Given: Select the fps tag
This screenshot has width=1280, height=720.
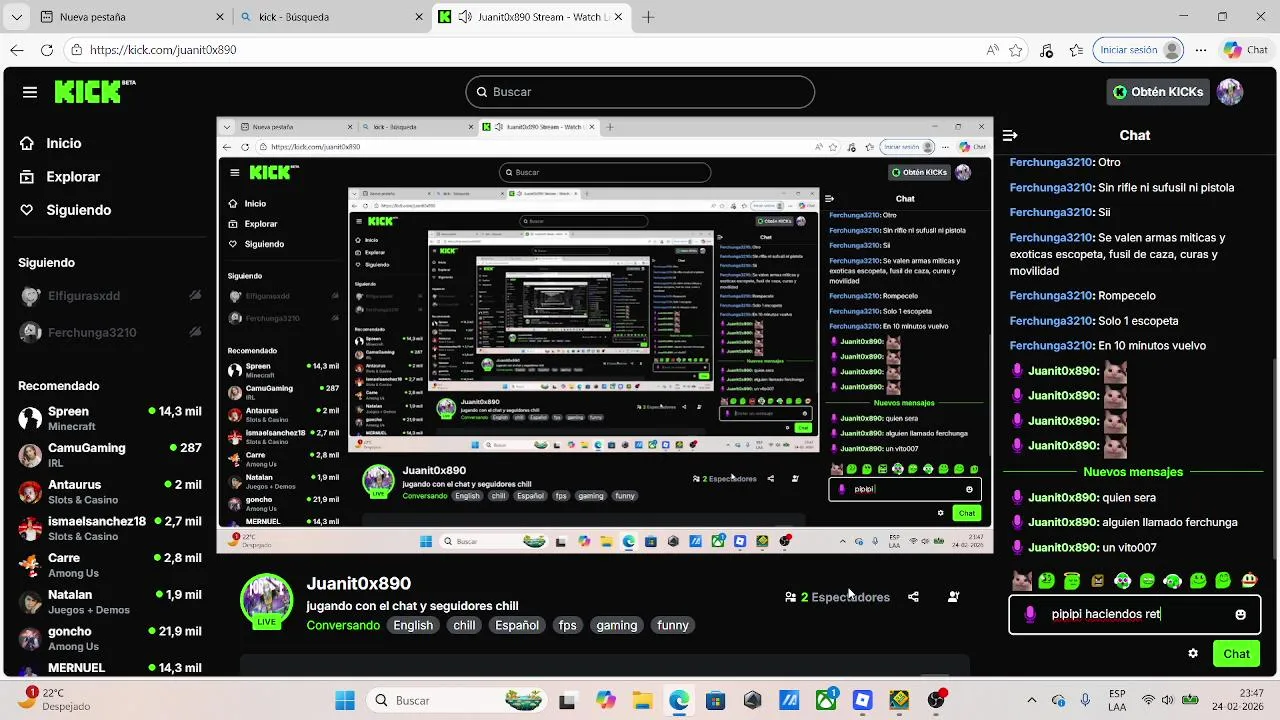Looking at the screenshot, I should [568, 625].
